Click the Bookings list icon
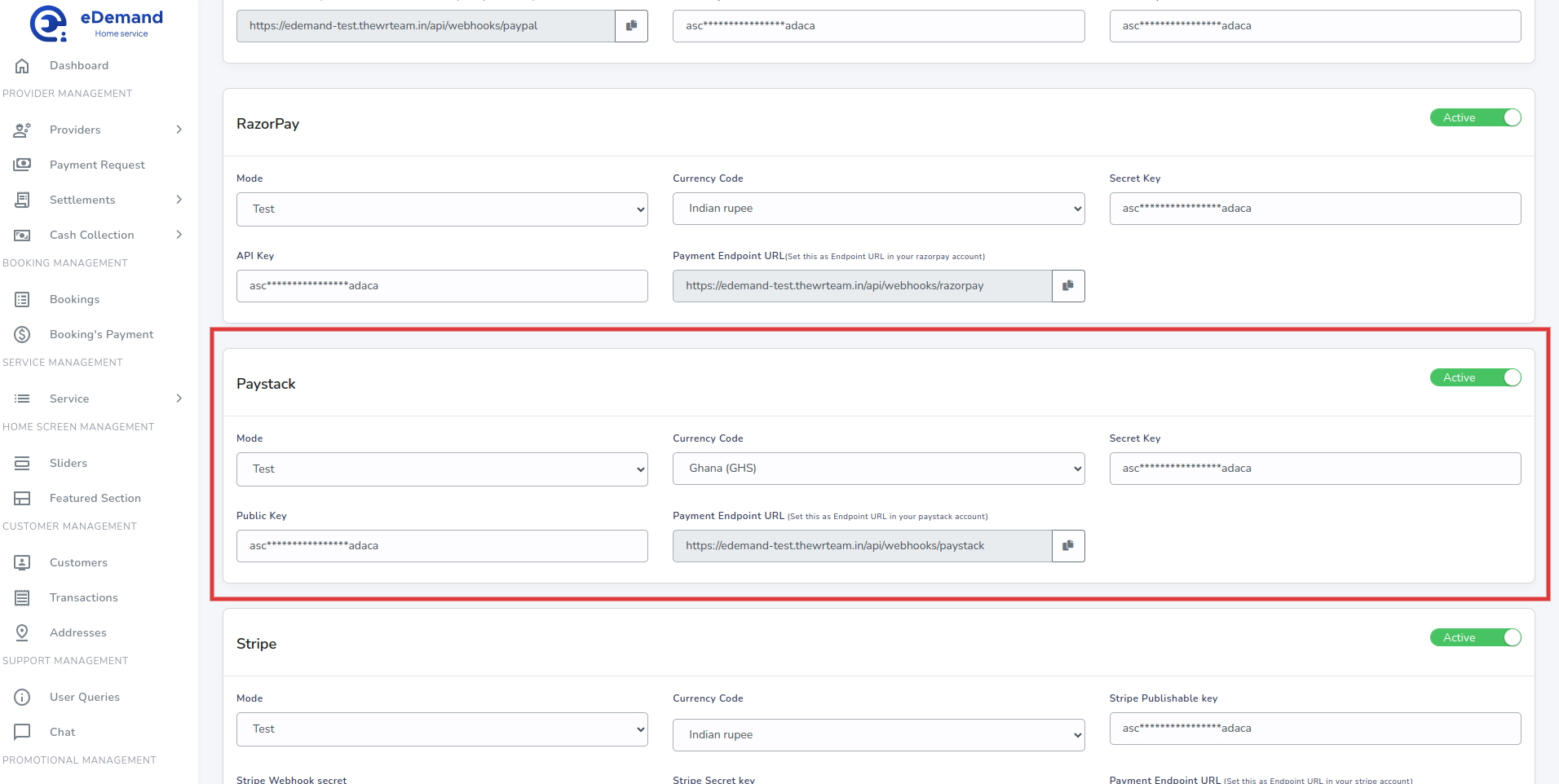The width and height of the screenshot is (1559, 784). (22, 299)
